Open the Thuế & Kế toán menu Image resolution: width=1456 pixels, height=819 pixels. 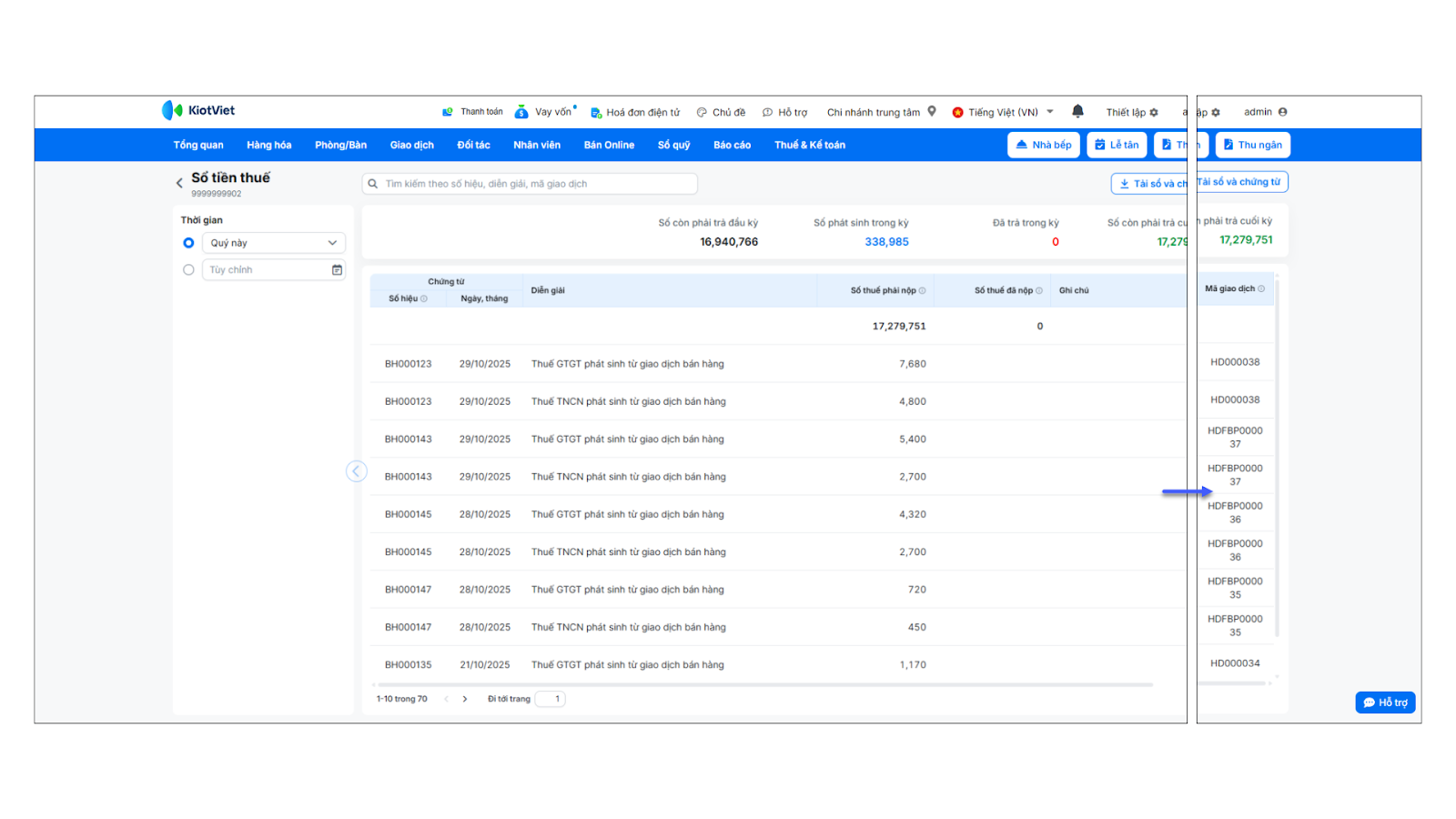809,146
